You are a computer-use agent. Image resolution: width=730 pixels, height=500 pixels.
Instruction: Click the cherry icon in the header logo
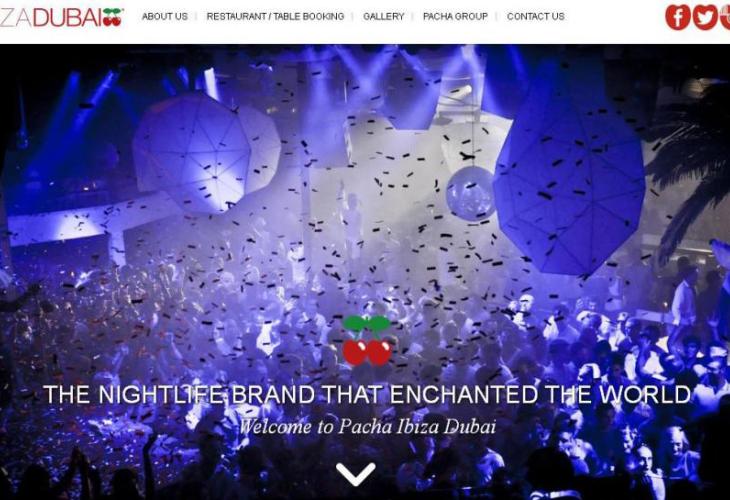tap(112, 17)
